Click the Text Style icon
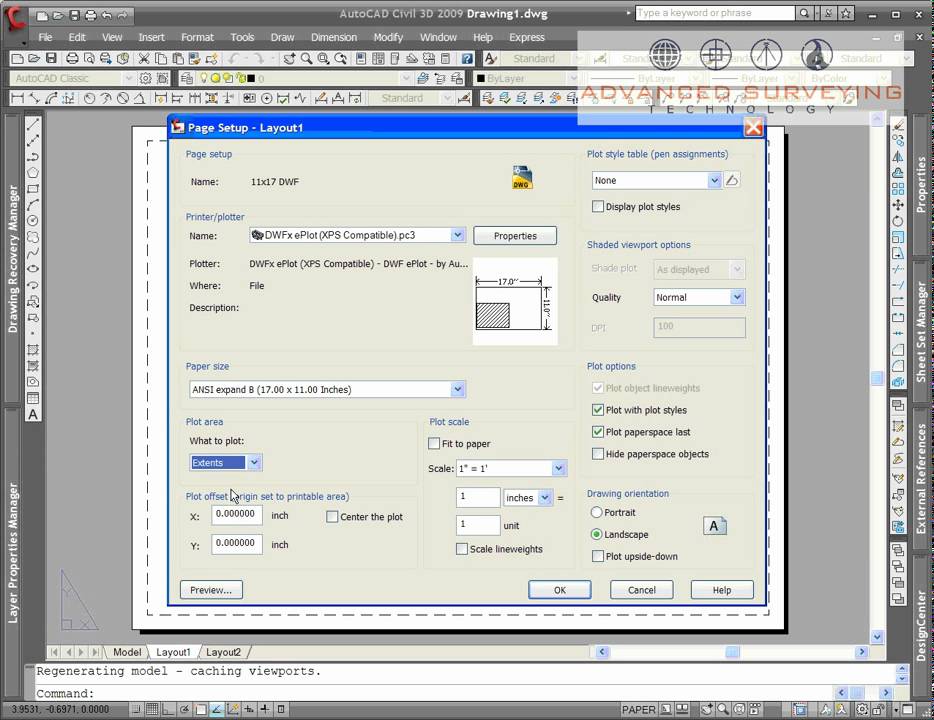 coord(491,58)
